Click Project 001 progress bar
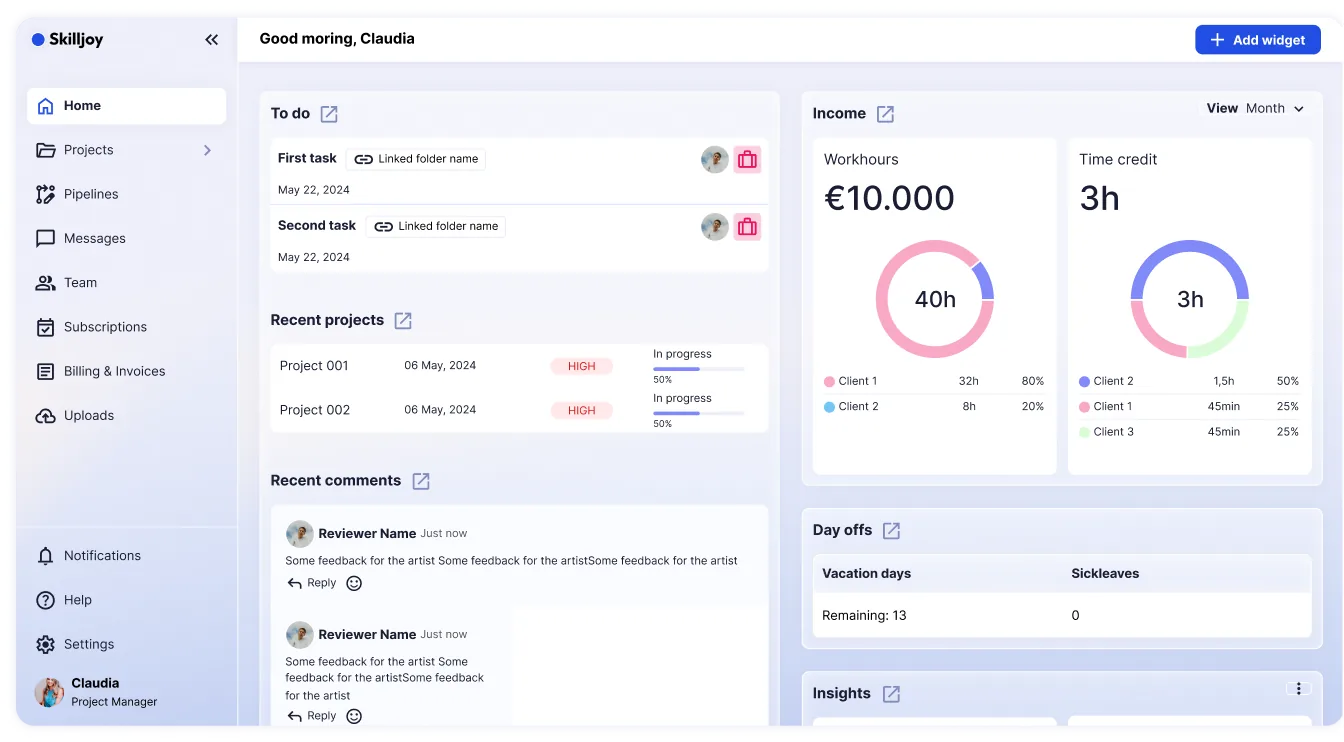The width and height of the screenshot is (1344, 742). coord(699,369)
